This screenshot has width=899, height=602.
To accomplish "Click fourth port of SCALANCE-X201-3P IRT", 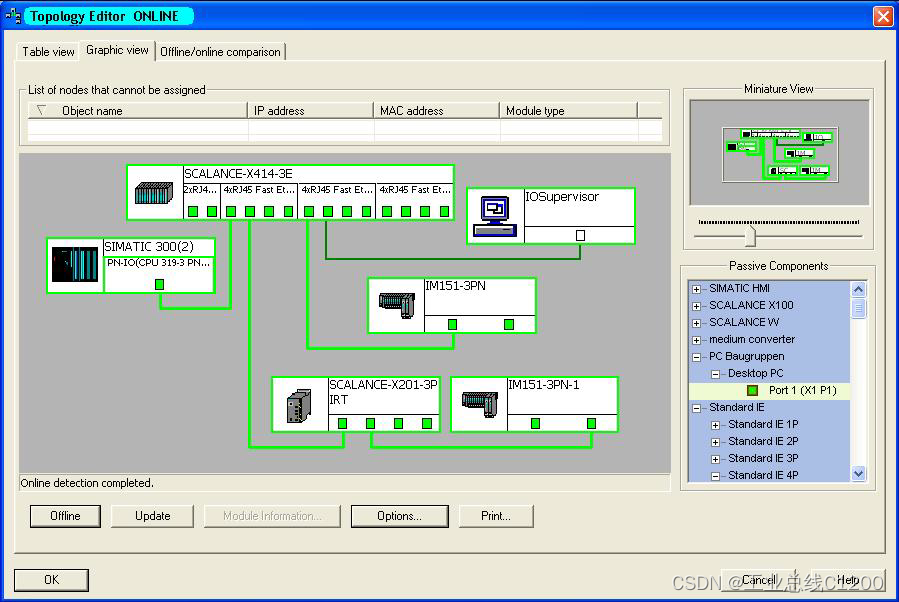I will tap(427, 424).
